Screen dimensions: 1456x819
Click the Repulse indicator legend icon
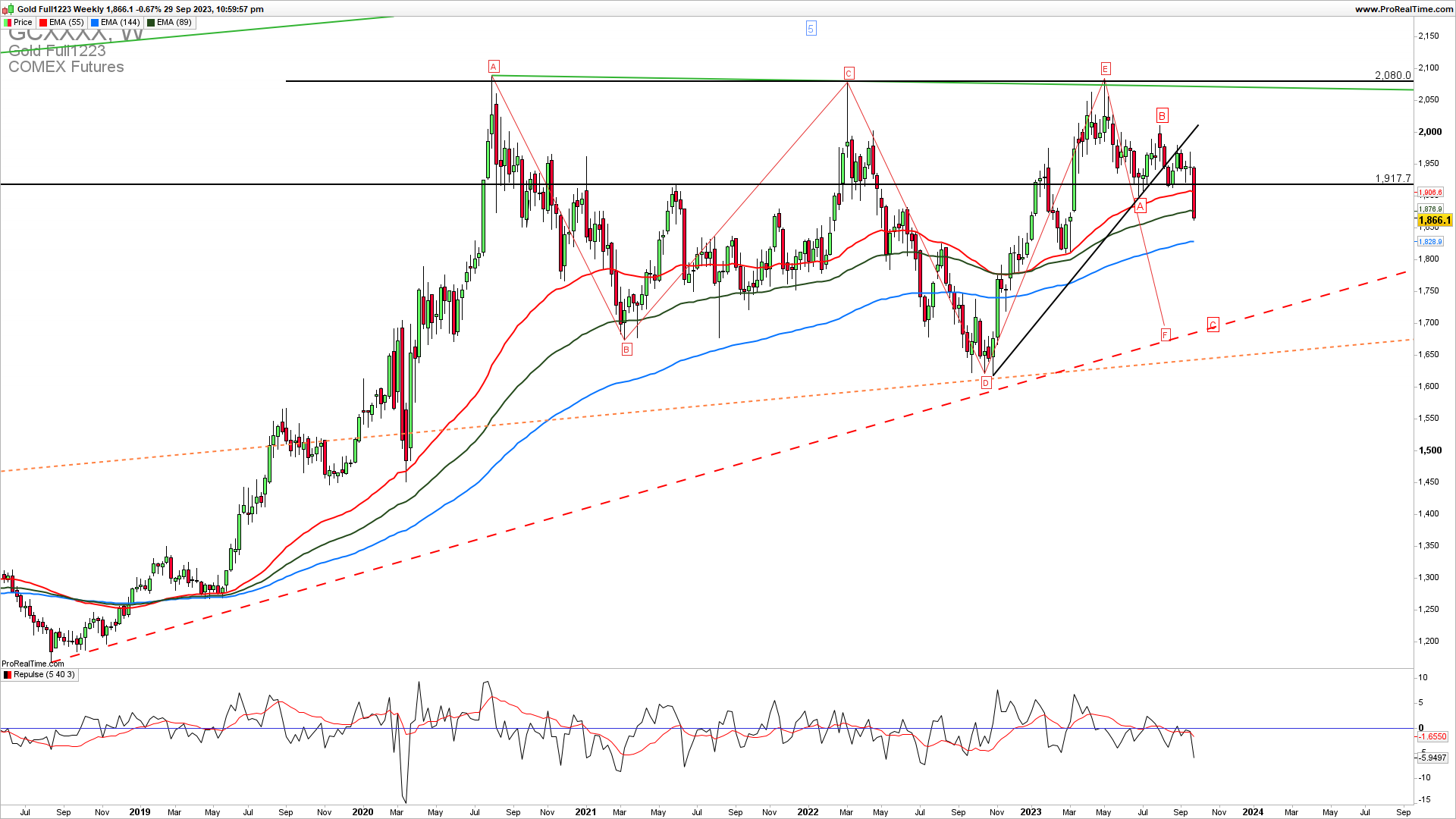tap(8, 675)
